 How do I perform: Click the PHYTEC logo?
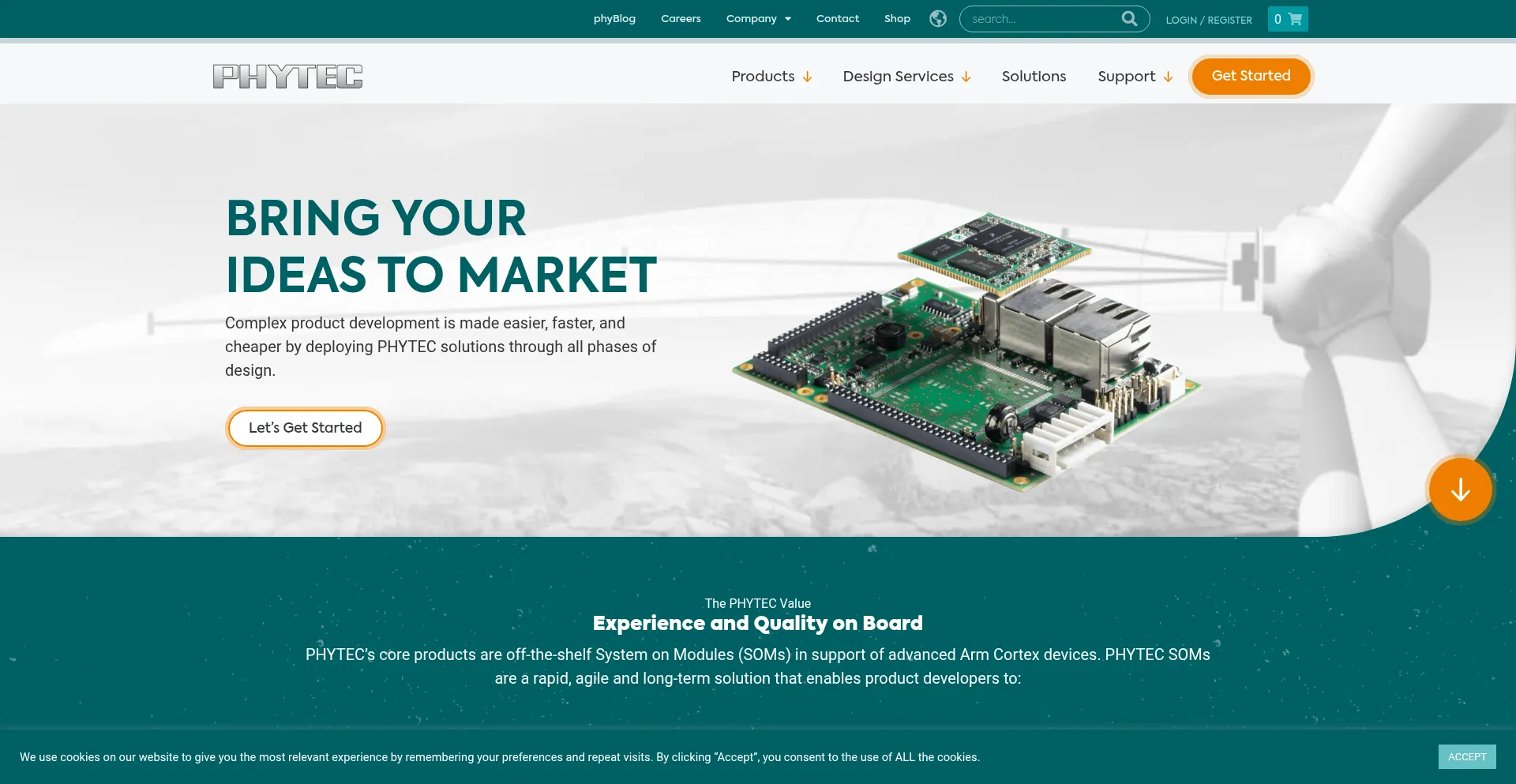287,76
